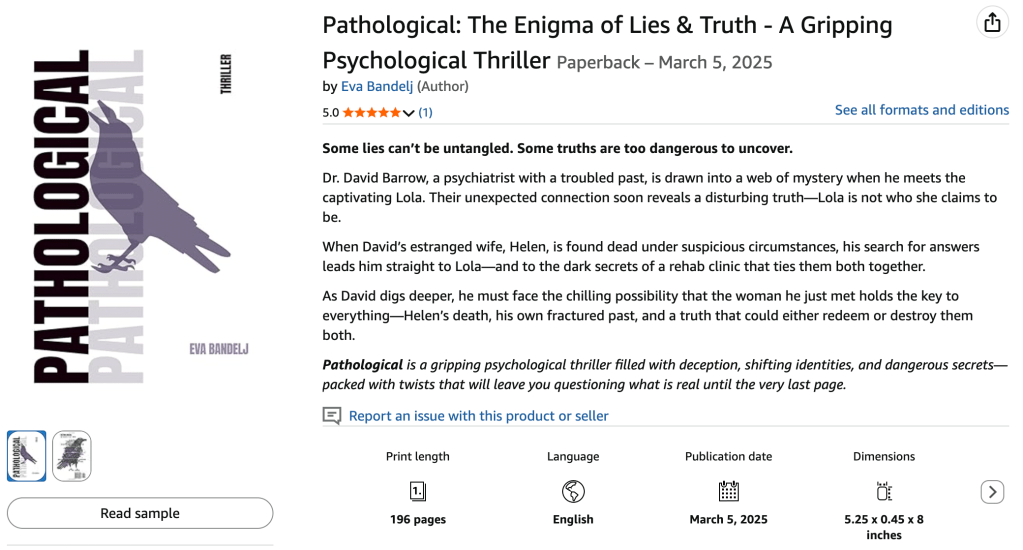Open the review count (1) link
1023x550 pixels.
425,113
